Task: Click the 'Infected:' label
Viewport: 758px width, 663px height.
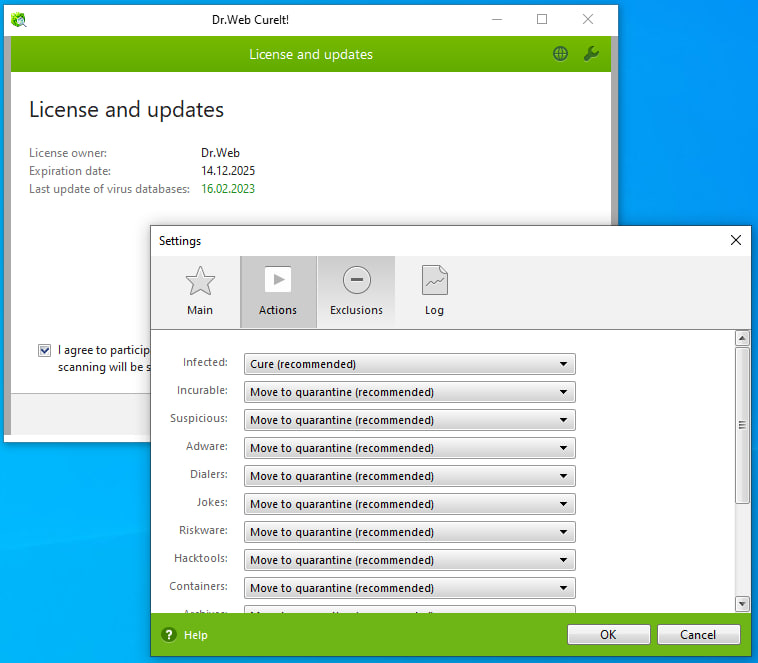Action: (205, 362)
